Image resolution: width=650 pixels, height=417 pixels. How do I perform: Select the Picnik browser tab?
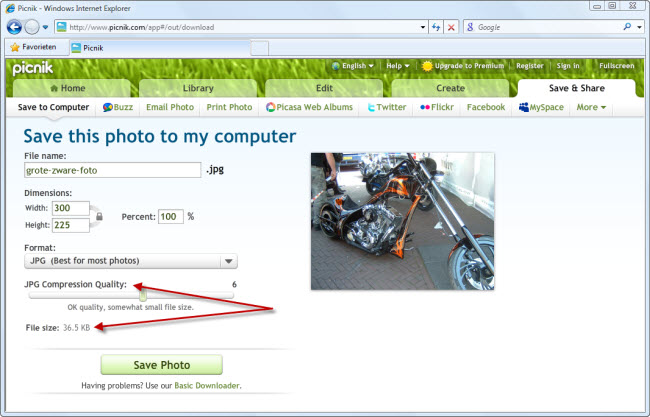[x=160, y=48]
